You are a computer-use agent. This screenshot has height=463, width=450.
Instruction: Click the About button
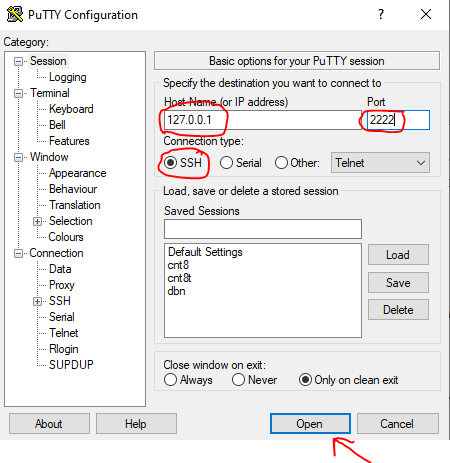tap(49, 424)
